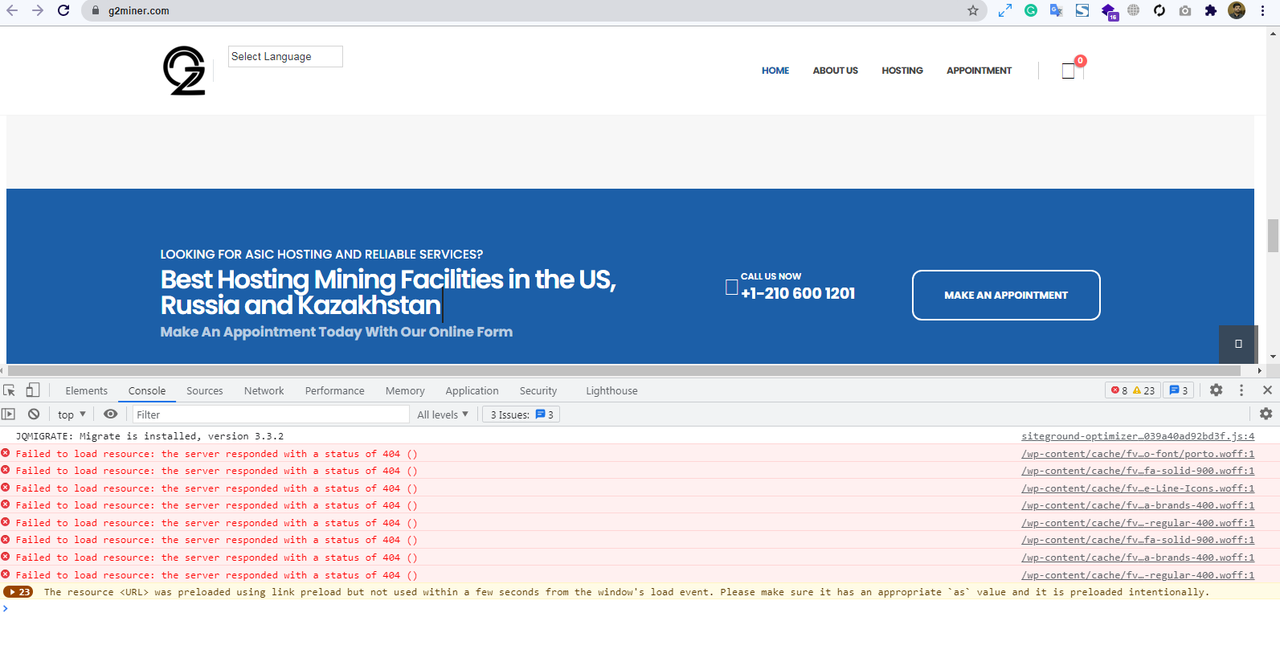Viewport: 1280px width, 653px height.
Task: Bookmark this page with the star icon
Action: point(973,10)
